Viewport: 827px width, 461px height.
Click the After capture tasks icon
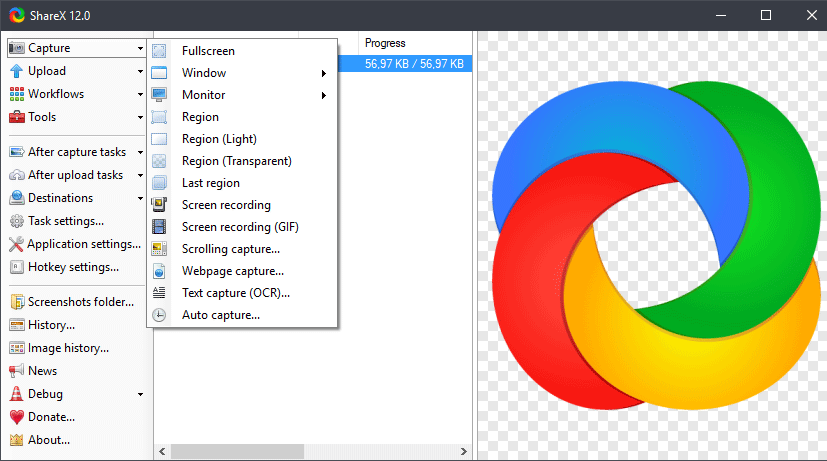(17, 152)
